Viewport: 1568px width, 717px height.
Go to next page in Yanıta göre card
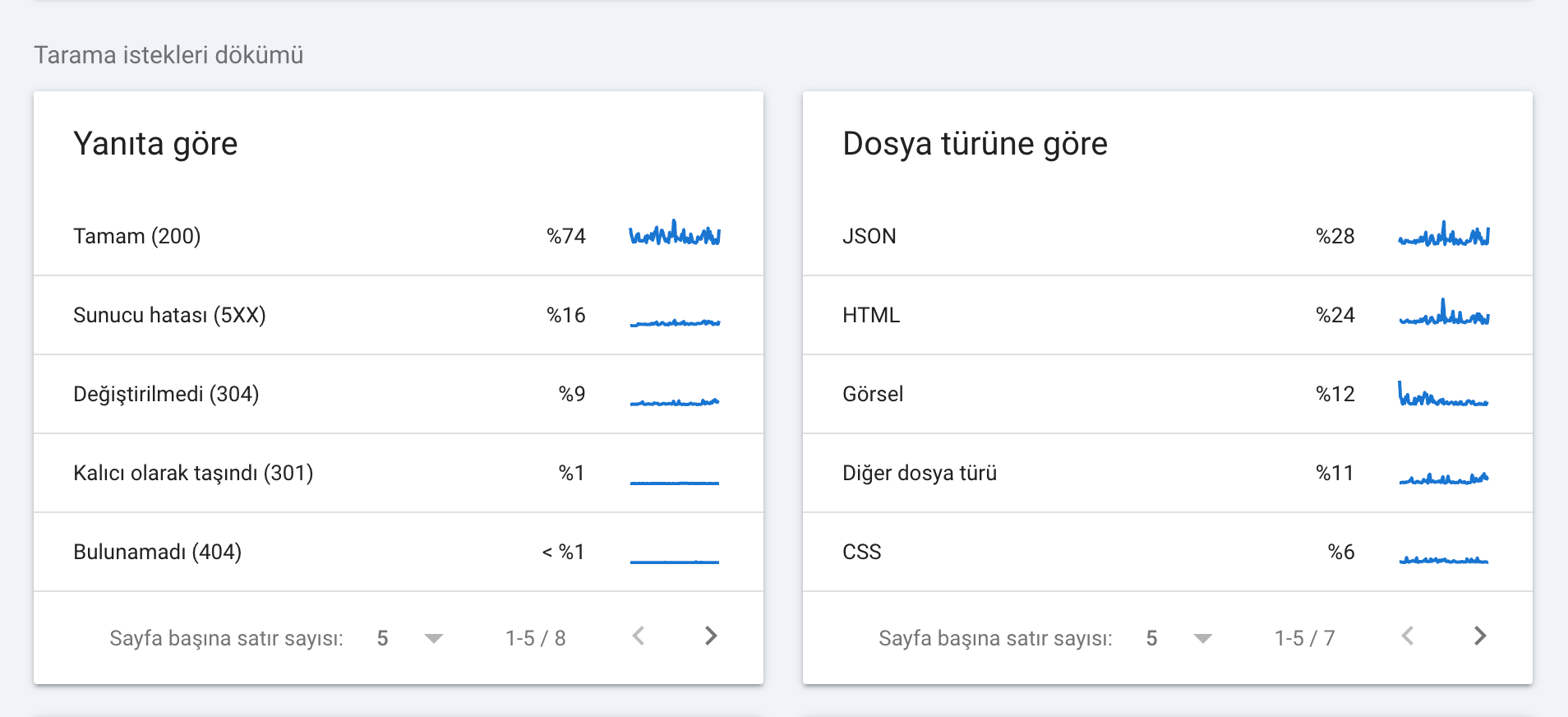coord(711,636)
